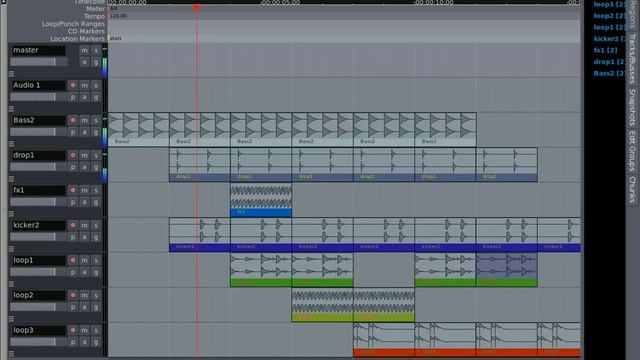Solo the Audio 1 track
This screenshot has width=640, height=360.
(96, 85)
